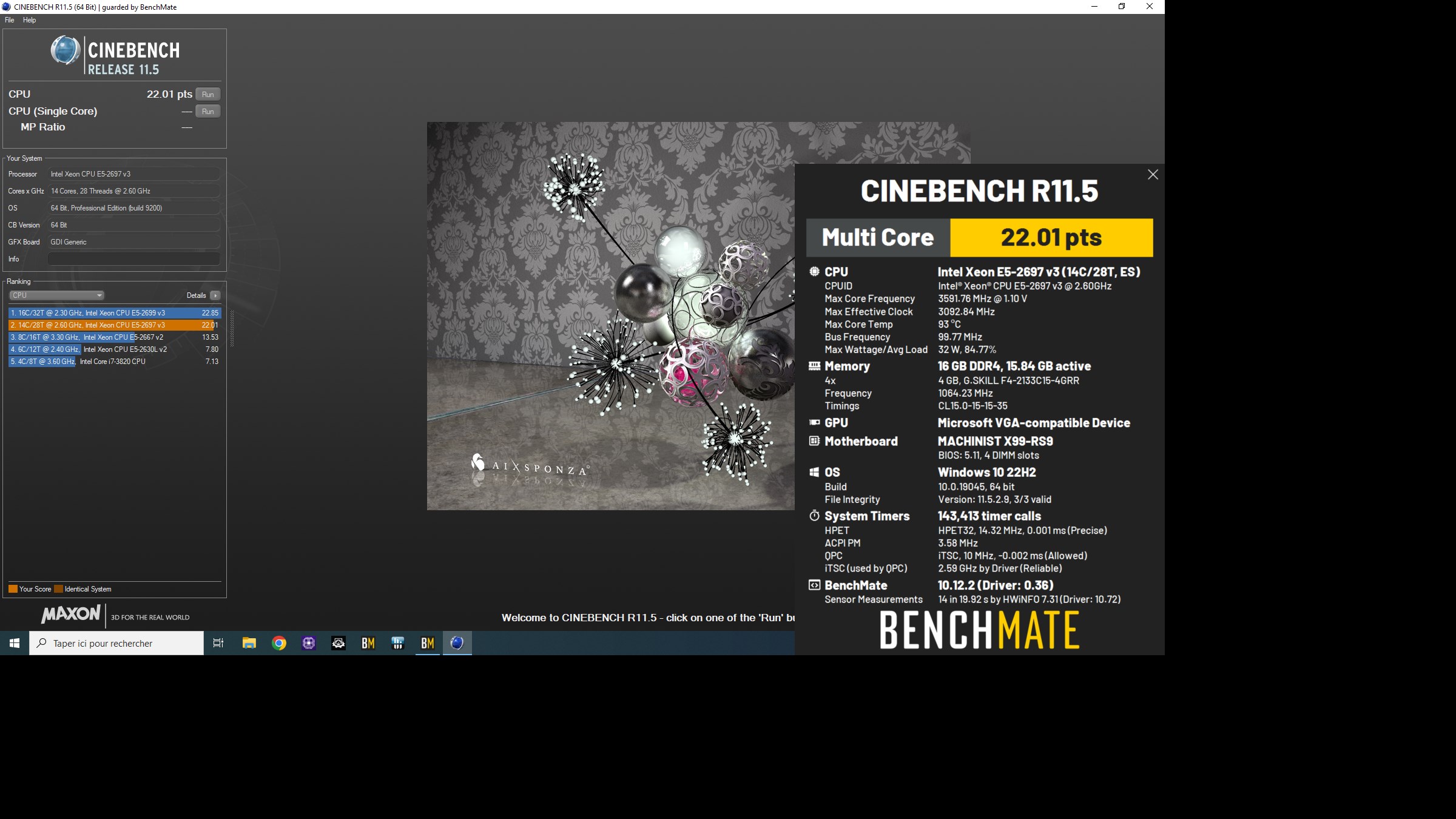Click the MACHINIST X99-RS9 motherboard text
The height and width of the screenshot is (819, 1456).
coord(996,442)
